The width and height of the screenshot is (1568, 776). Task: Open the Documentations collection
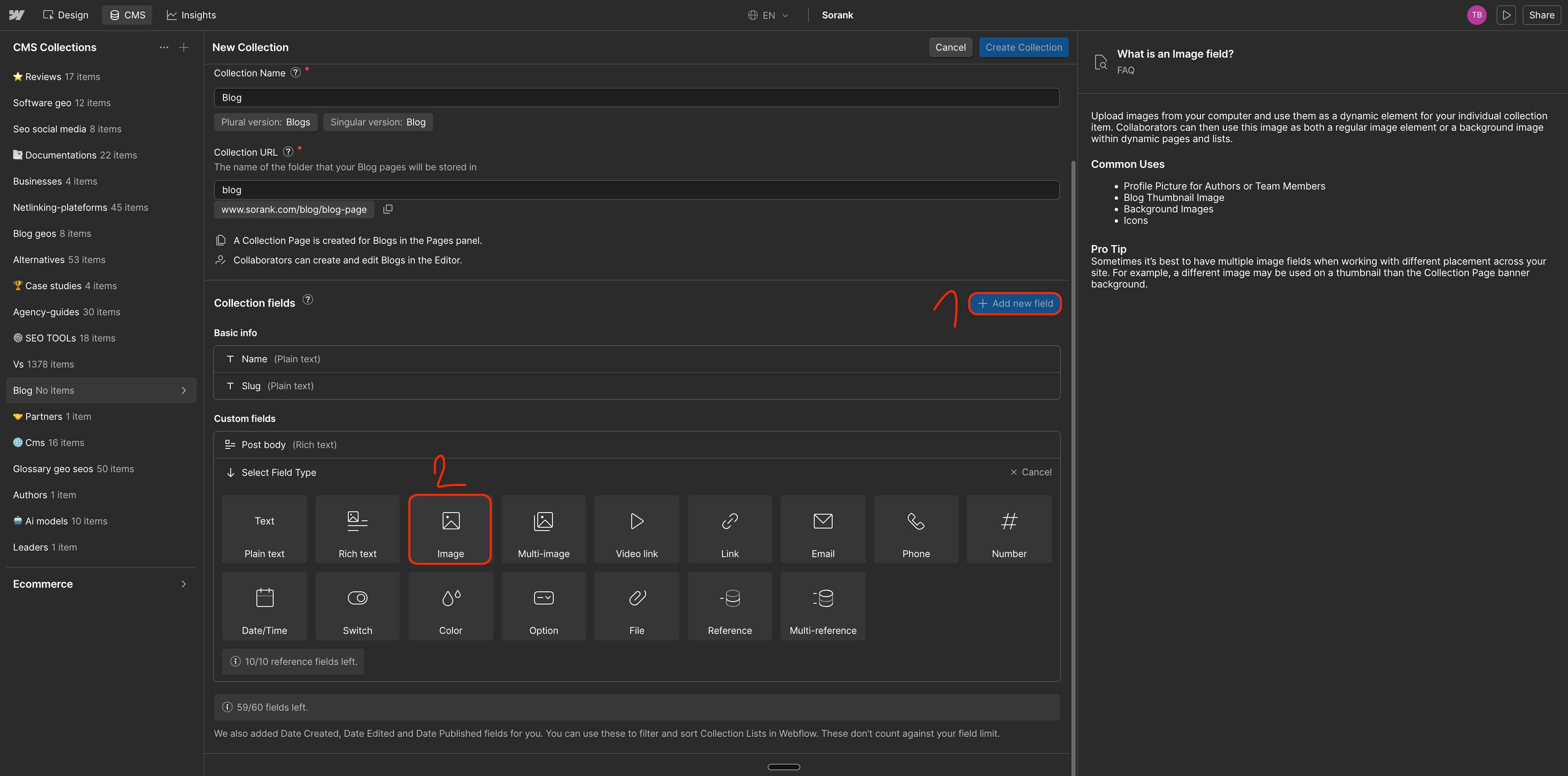pyautogui.click(x=101, y=155)
